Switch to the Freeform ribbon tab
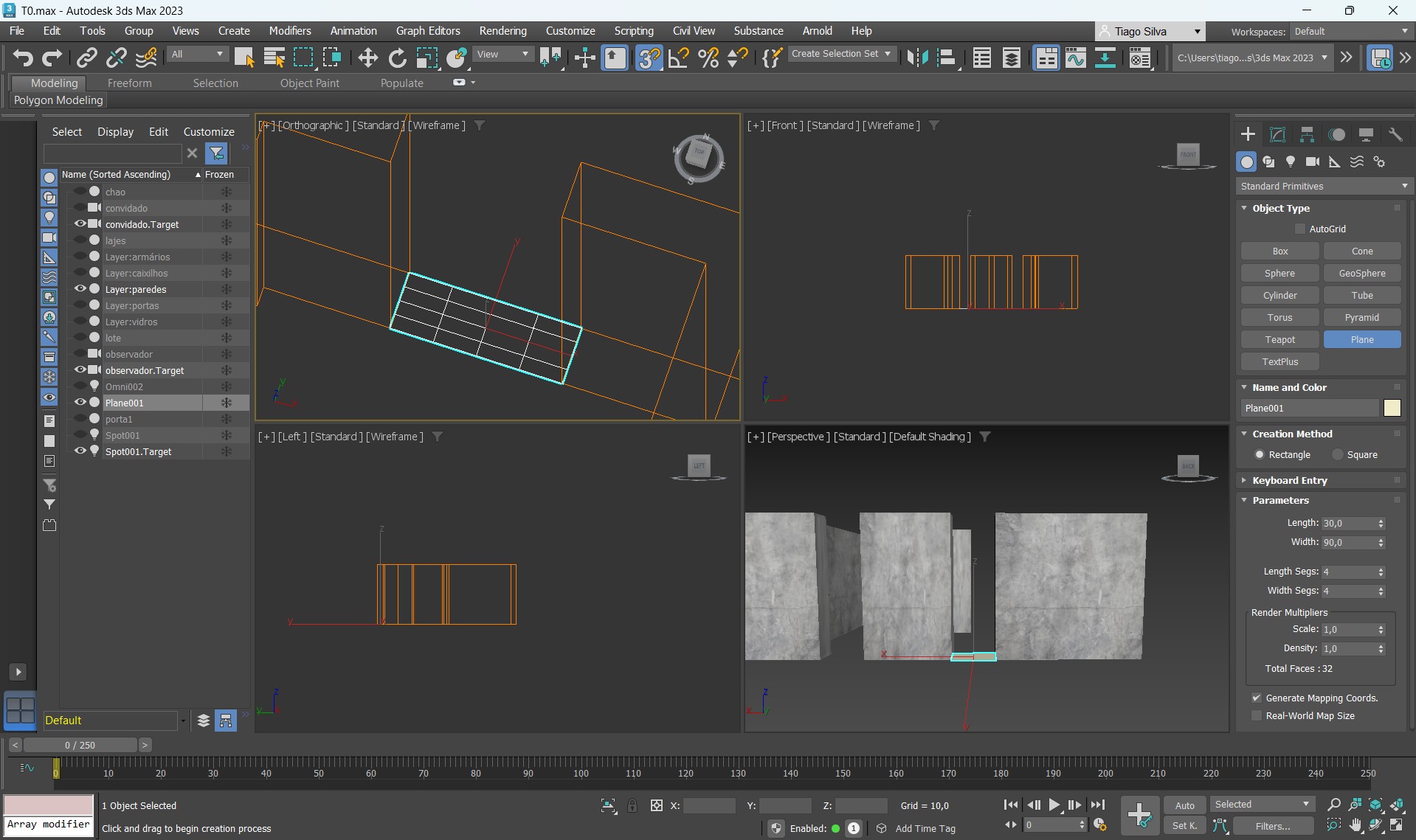1416x840 pixels. pyautogui.click(x=129, y=83)
